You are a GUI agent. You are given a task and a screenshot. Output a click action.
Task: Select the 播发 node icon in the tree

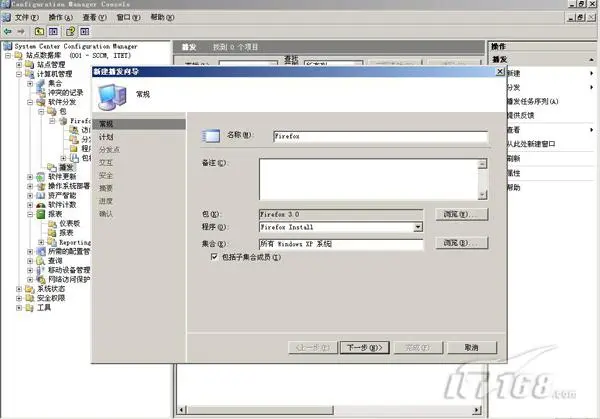(52, 167)
